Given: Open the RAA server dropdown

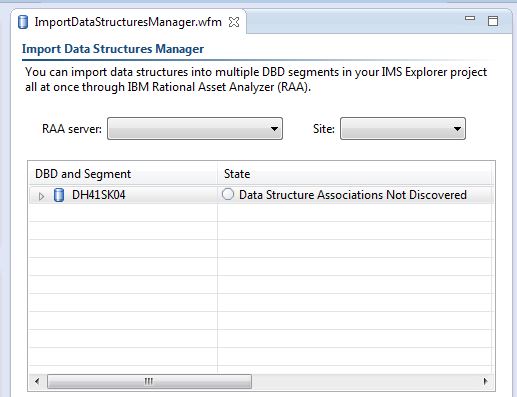Looking at the screenshot, I should (x=195, y=129).
